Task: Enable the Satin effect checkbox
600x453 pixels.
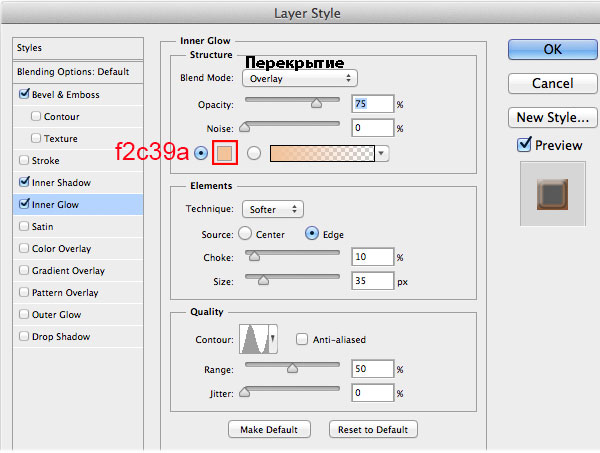Action: click(24, 226)
